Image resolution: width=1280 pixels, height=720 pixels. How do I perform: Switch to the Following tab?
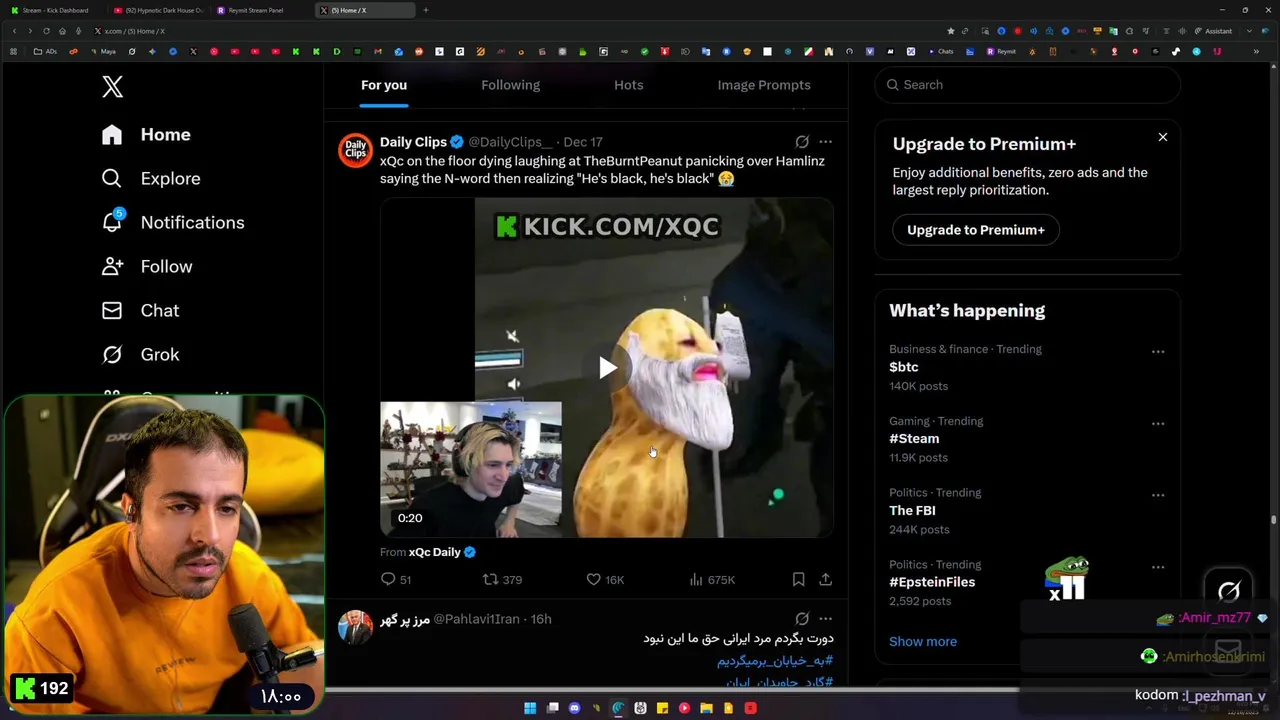click(x=510, y=85)
